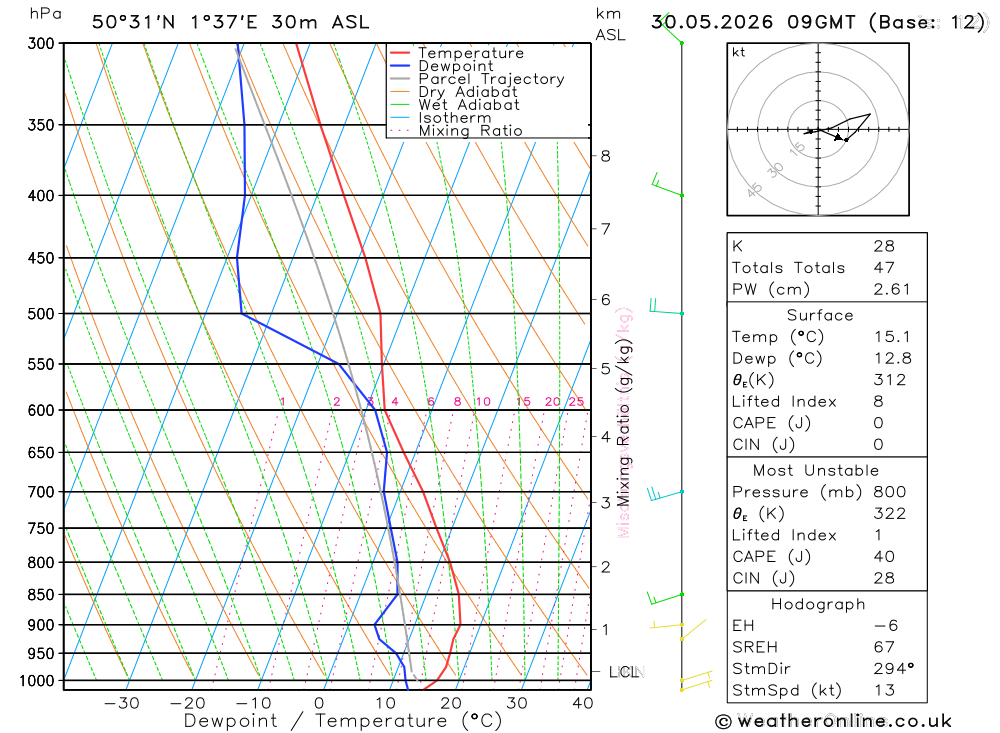Click the Most Unstable CAPE value 40

point(884,557)
